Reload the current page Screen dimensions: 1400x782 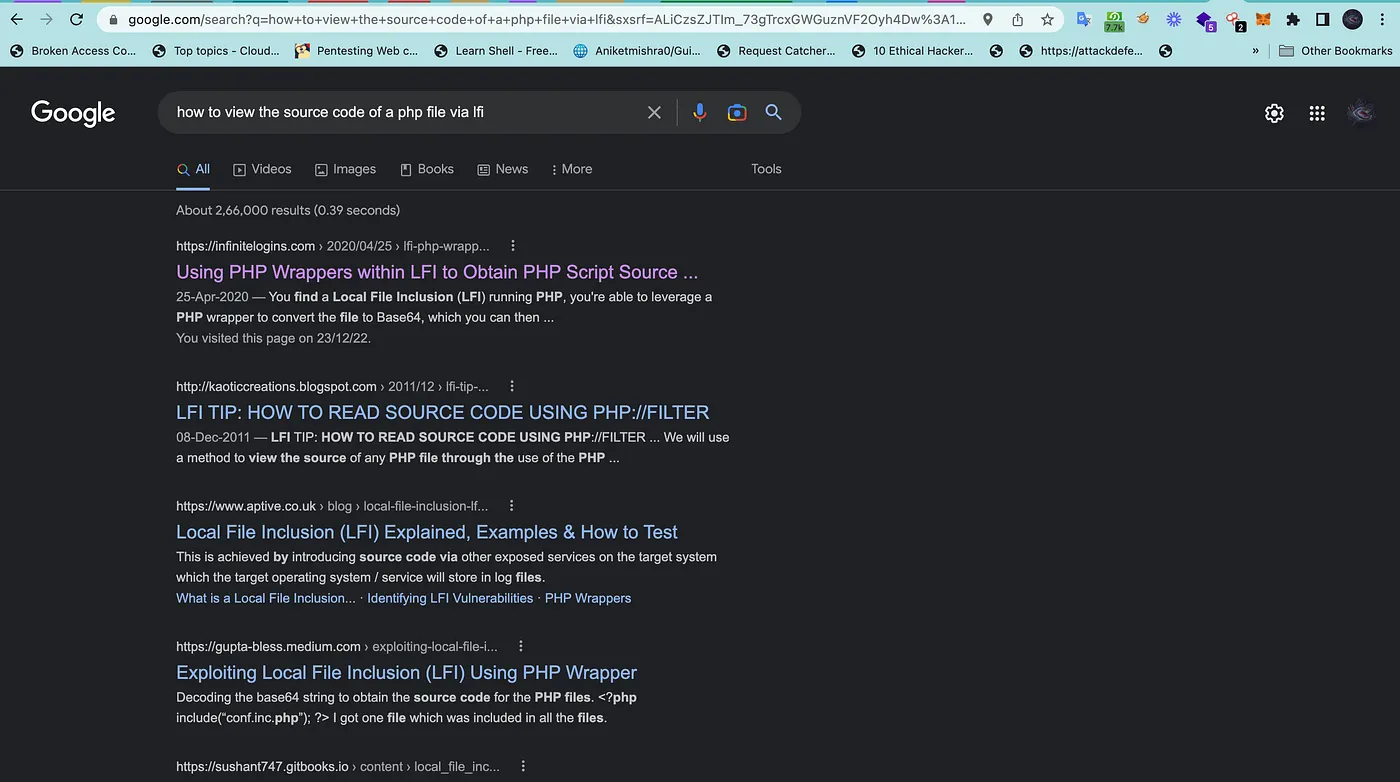point(77,19)
